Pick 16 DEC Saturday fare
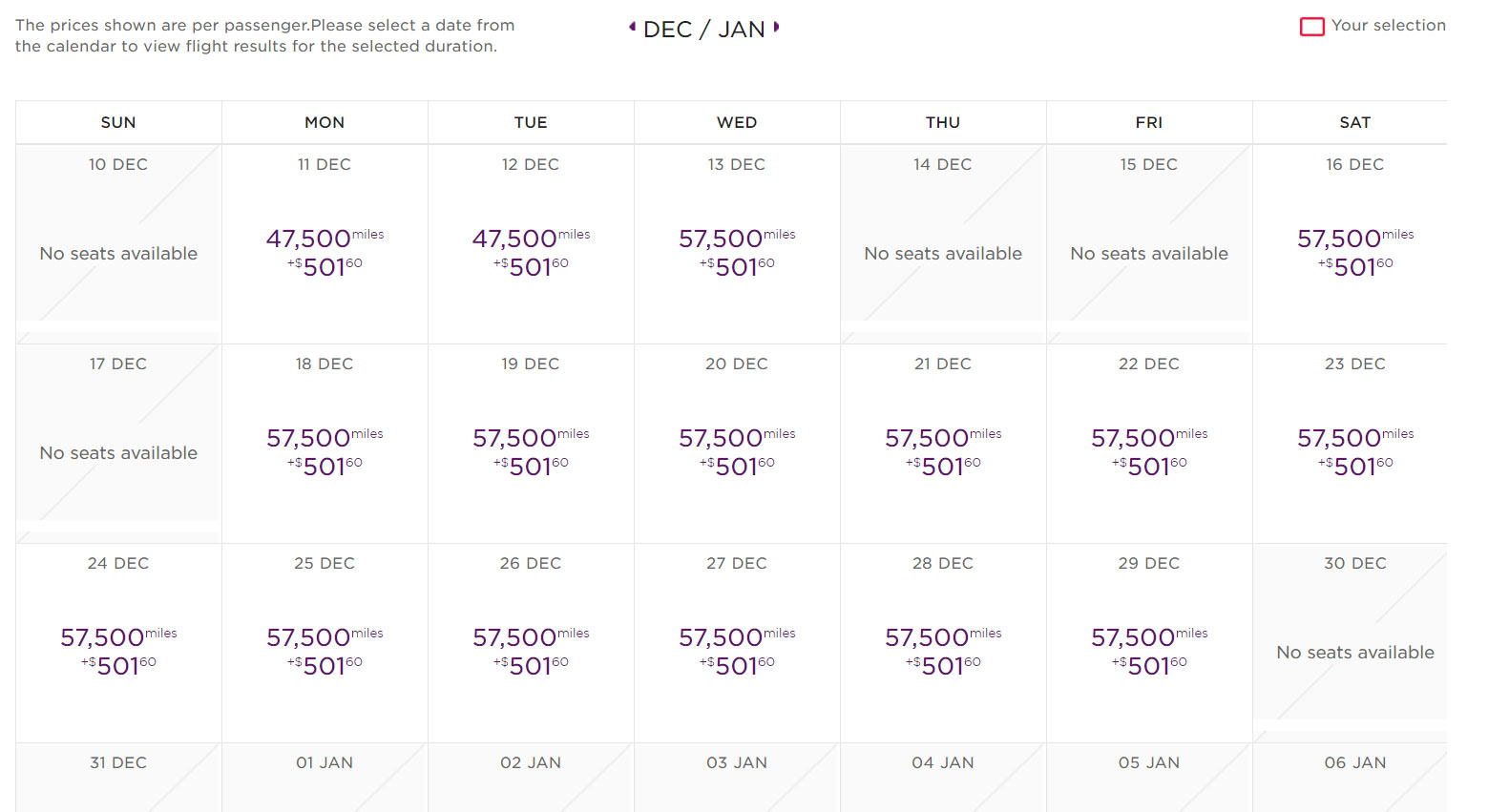Screen dimensions: 1488x812 point(1355,244)
